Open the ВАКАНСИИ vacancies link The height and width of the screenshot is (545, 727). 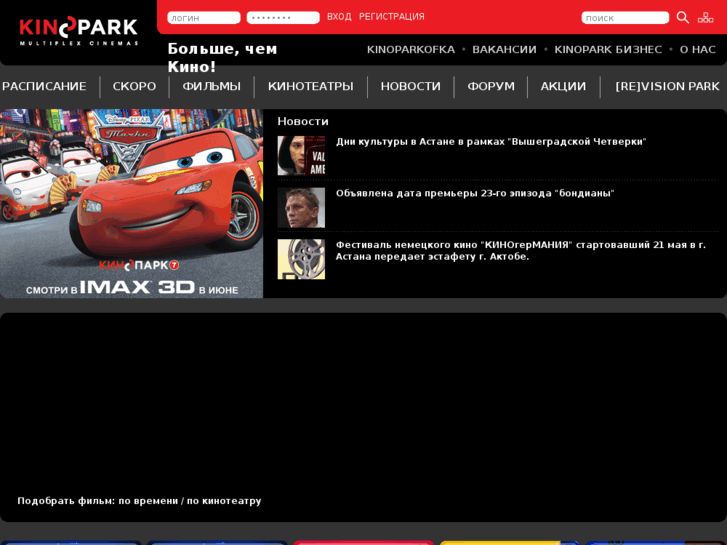(x=504, y=50)
